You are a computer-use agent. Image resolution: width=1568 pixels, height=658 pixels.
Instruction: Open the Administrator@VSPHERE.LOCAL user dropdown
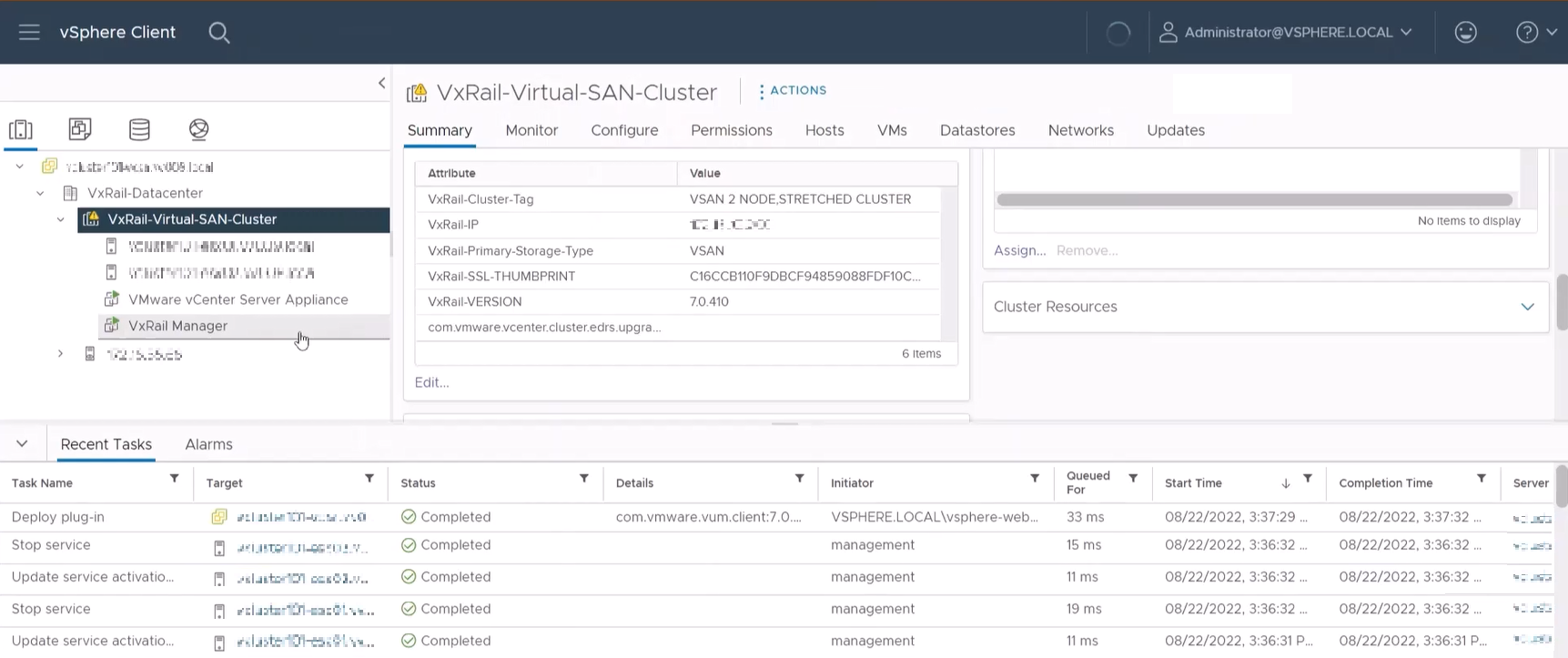tap(1287, 33)
